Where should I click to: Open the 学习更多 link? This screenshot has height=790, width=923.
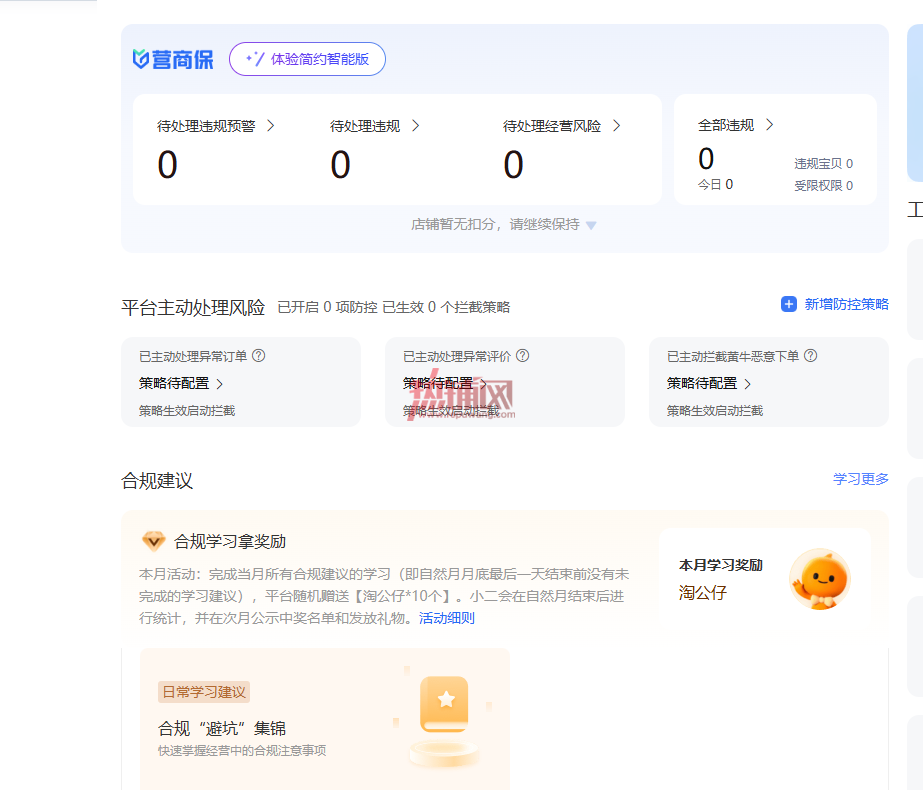pyautogui.click(x=861, y=479)
